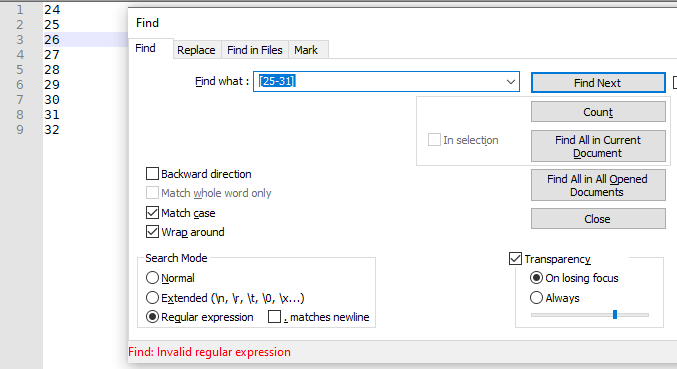
Task: Click the text 24 on line 1
Action: [x=52, y=9]
